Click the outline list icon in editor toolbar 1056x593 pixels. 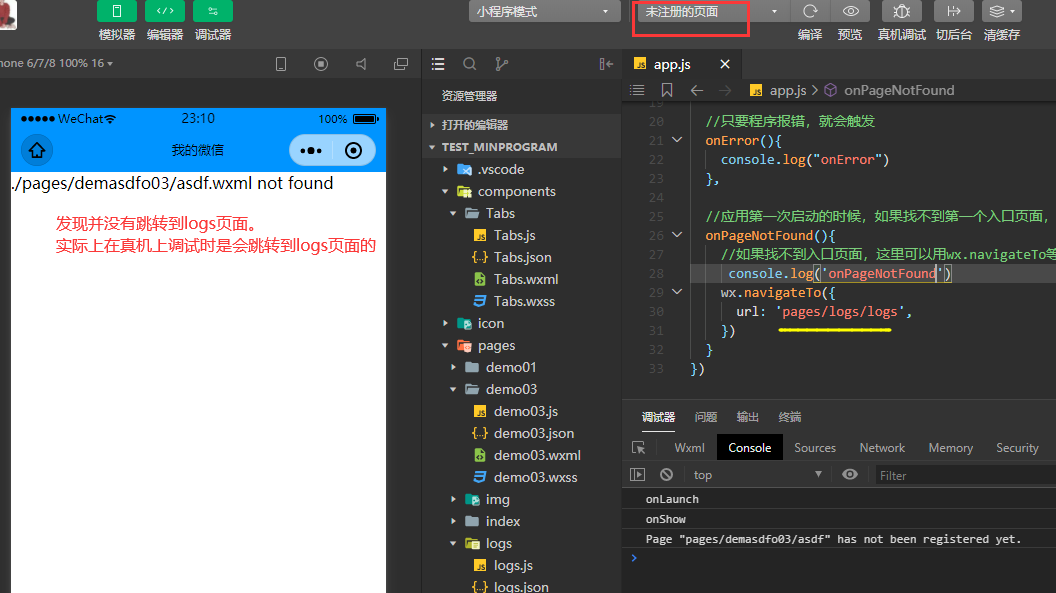[637, 90]
